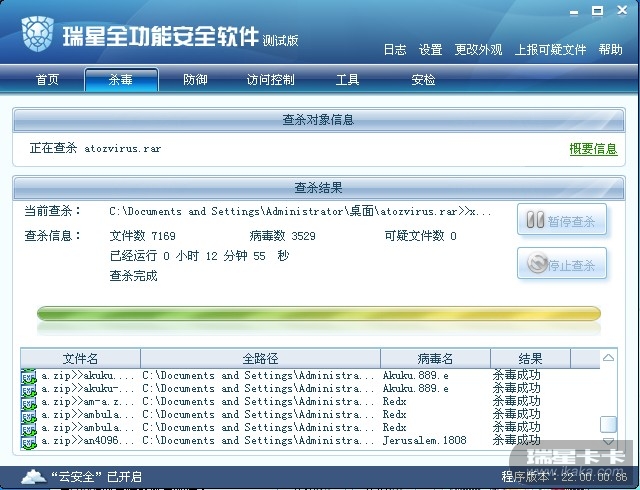The image size is (640, 490).
Task: Click the 停止查杀 button
Action: tap(562, 264)
